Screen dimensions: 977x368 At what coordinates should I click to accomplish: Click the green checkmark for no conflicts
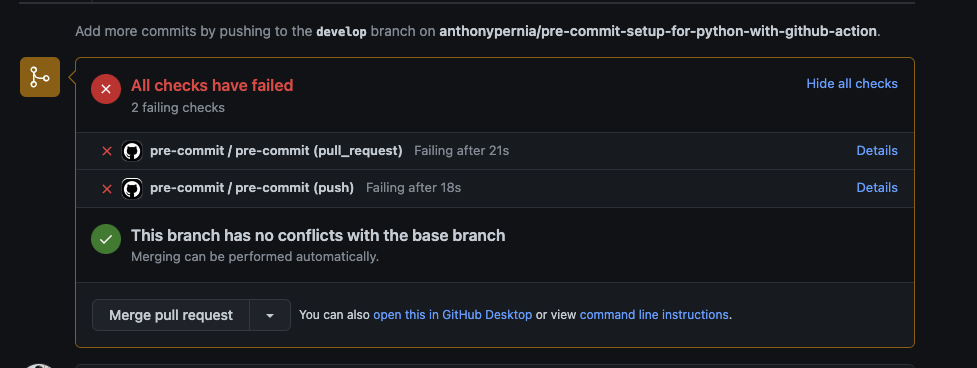pyautogui.click(x=106, y=239)
